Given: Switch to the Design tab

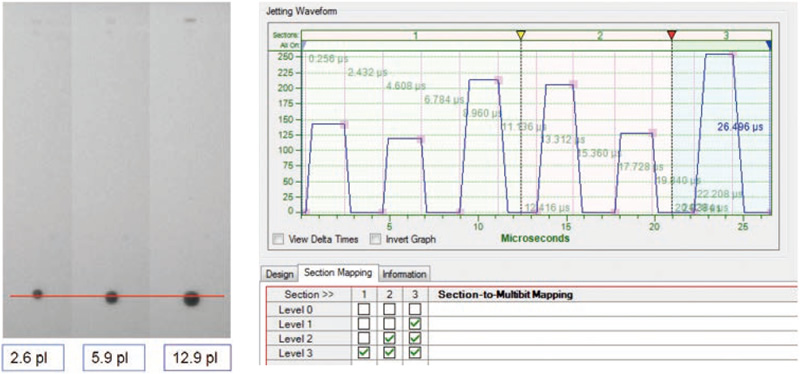Looking at the screenshot, I should tap(280, 274).
